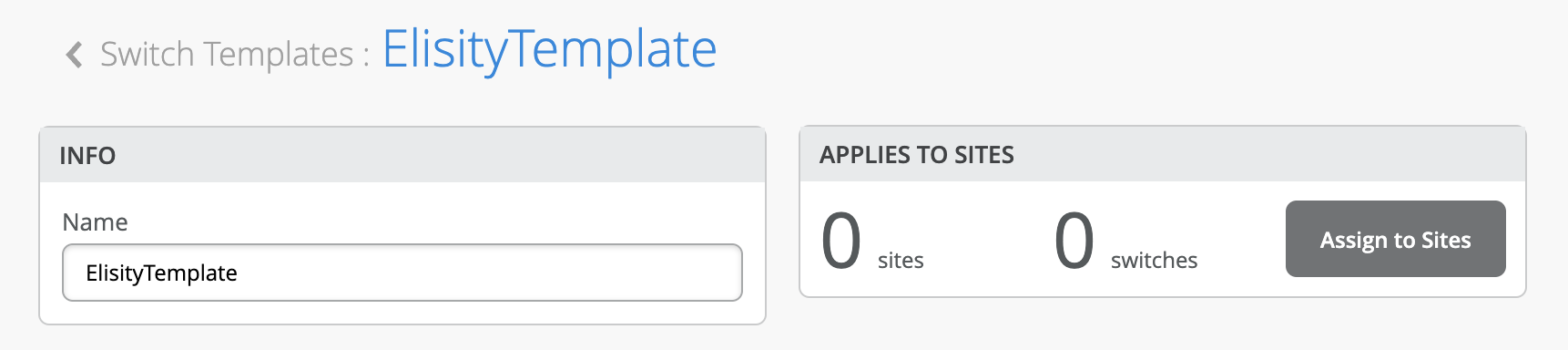Screen dimensions: 1568x350
Task: Return to Switch Templates breadcrumb link
Action: pyautogui.click(x=227, y=55)
